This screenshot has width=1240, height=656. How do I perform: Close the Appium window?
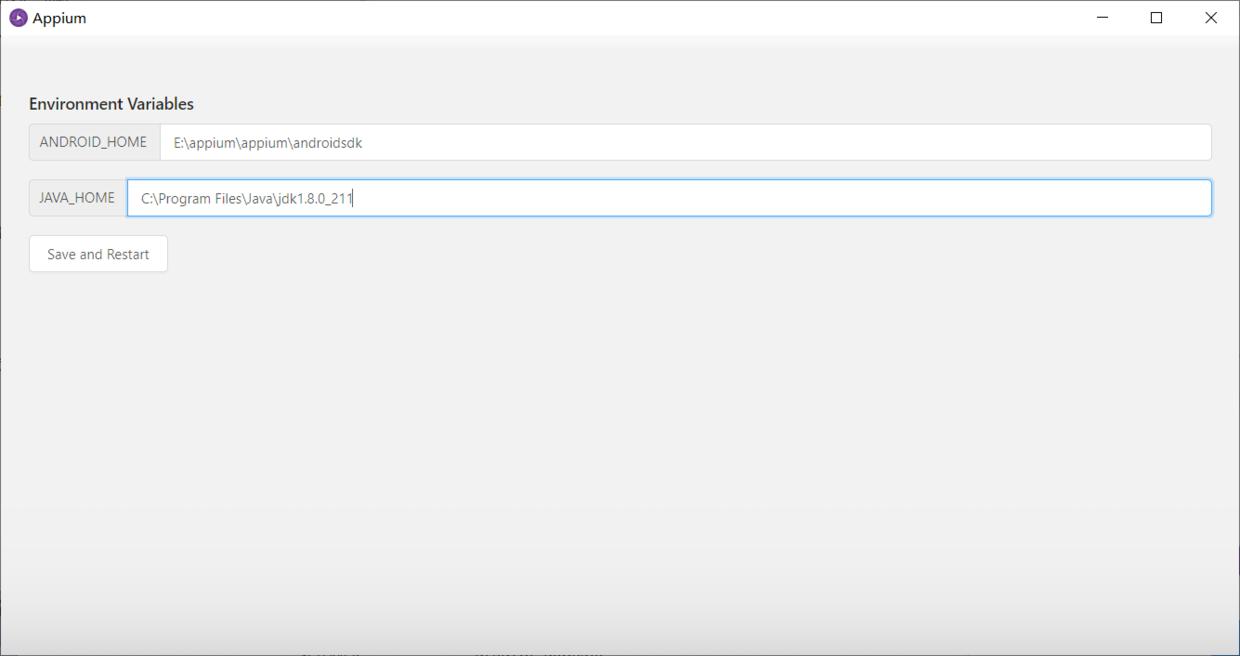click(1211, 18)
